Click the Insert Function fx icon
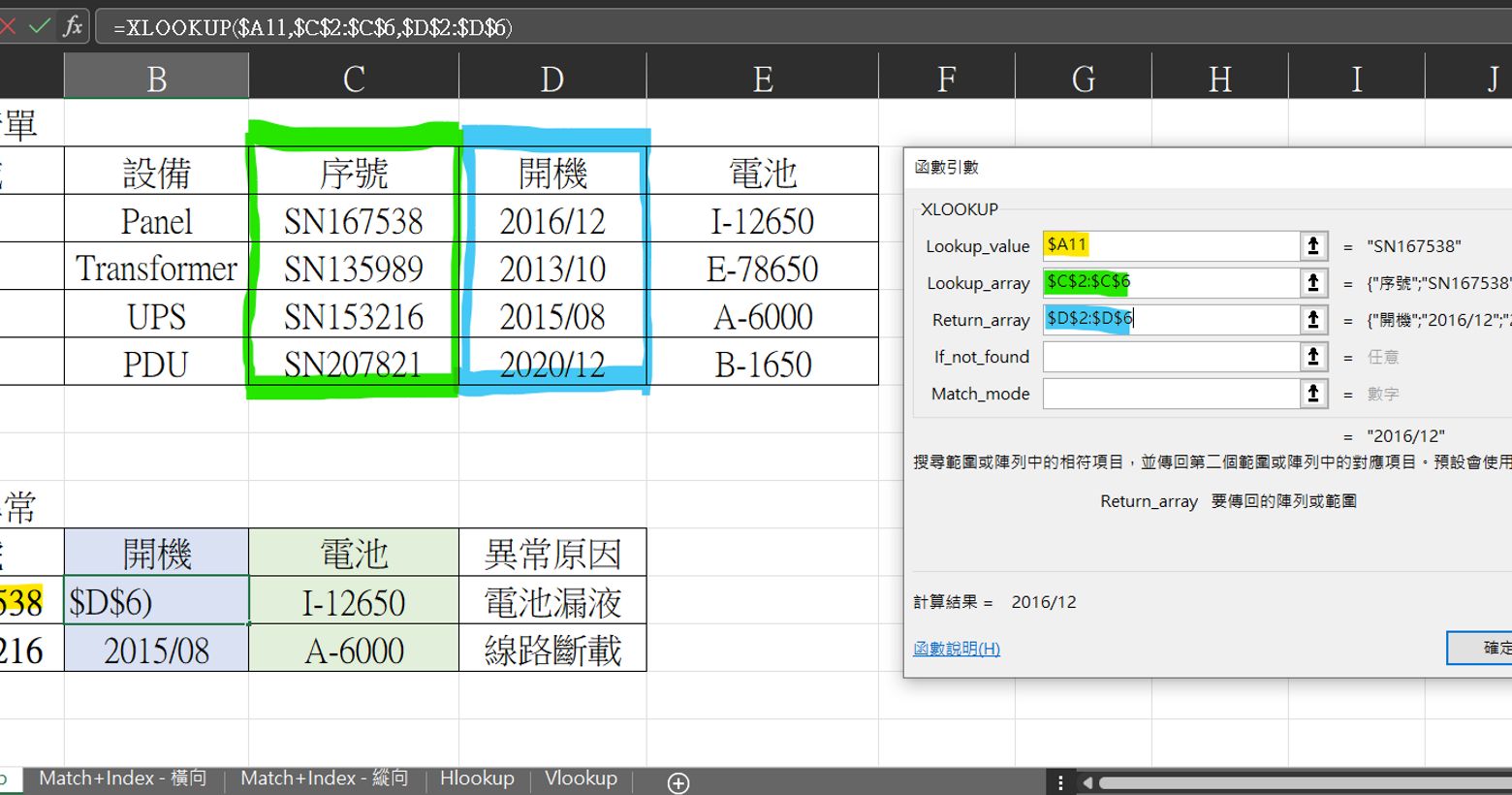The height and width of the screenshot is (795, 1512). [x=73, y=26]
